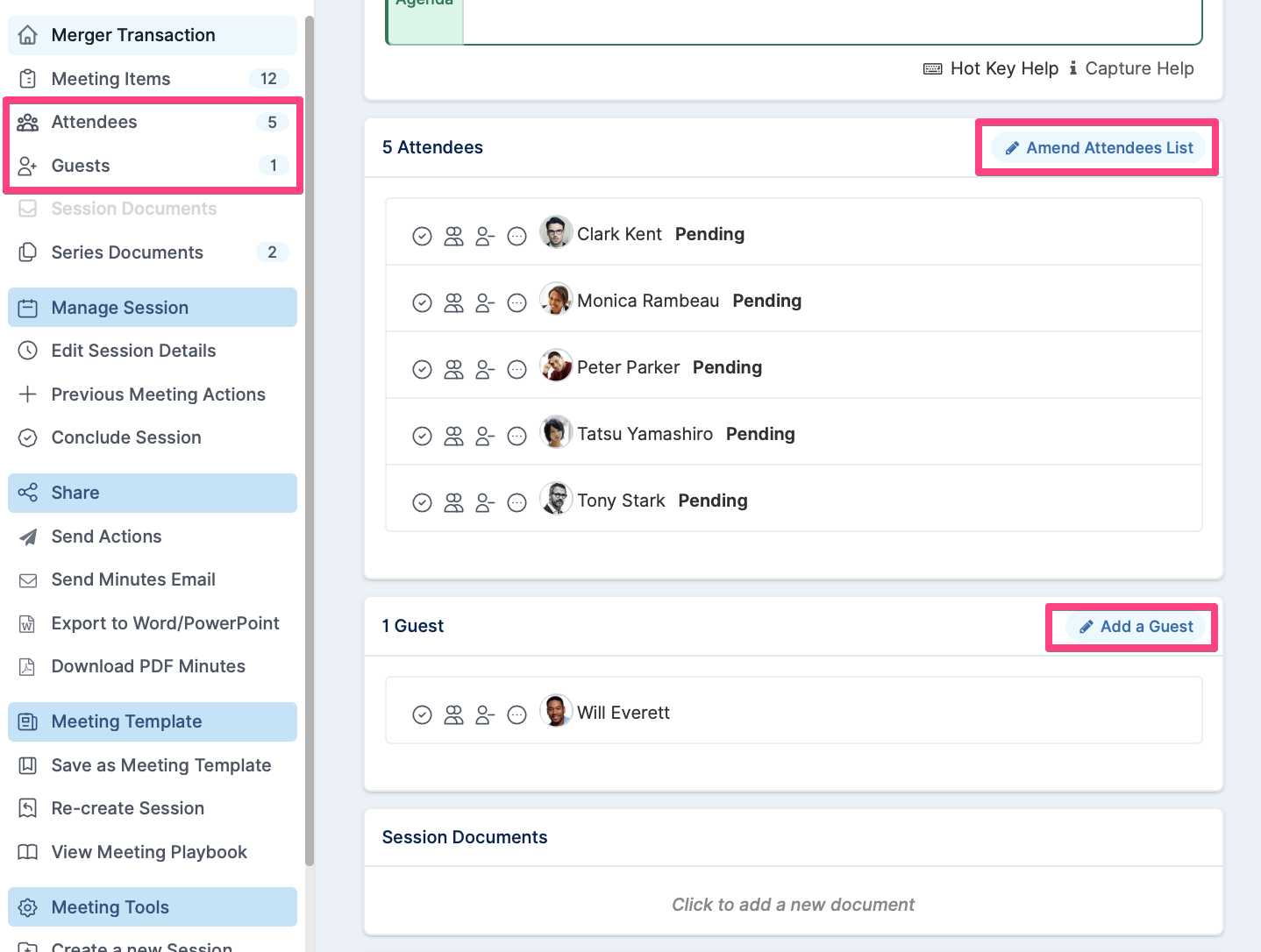1261x952 pixels.
Task: Click Tony Stark's avatar photo
Action: click(x=556, y=499)
